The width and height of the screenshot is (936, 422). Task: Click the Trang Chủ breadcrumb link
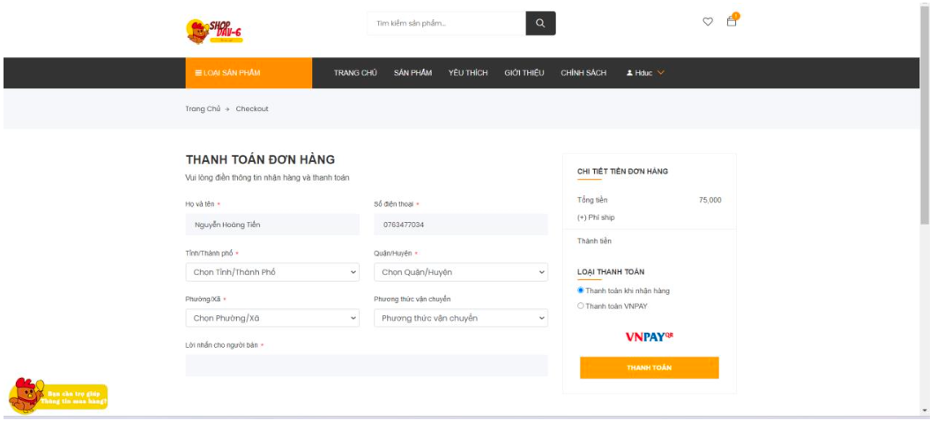202,109
